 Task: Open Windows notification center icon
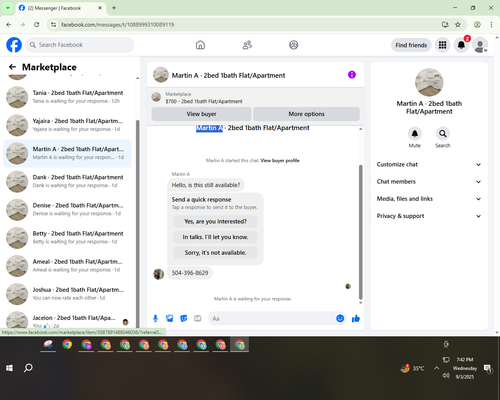click(x=488, y=368)
